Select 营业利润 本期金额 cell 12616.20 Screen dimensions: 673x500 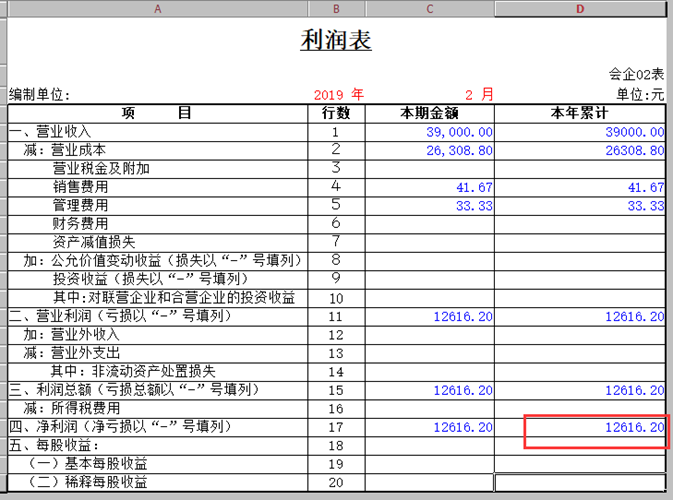point(430,317)
